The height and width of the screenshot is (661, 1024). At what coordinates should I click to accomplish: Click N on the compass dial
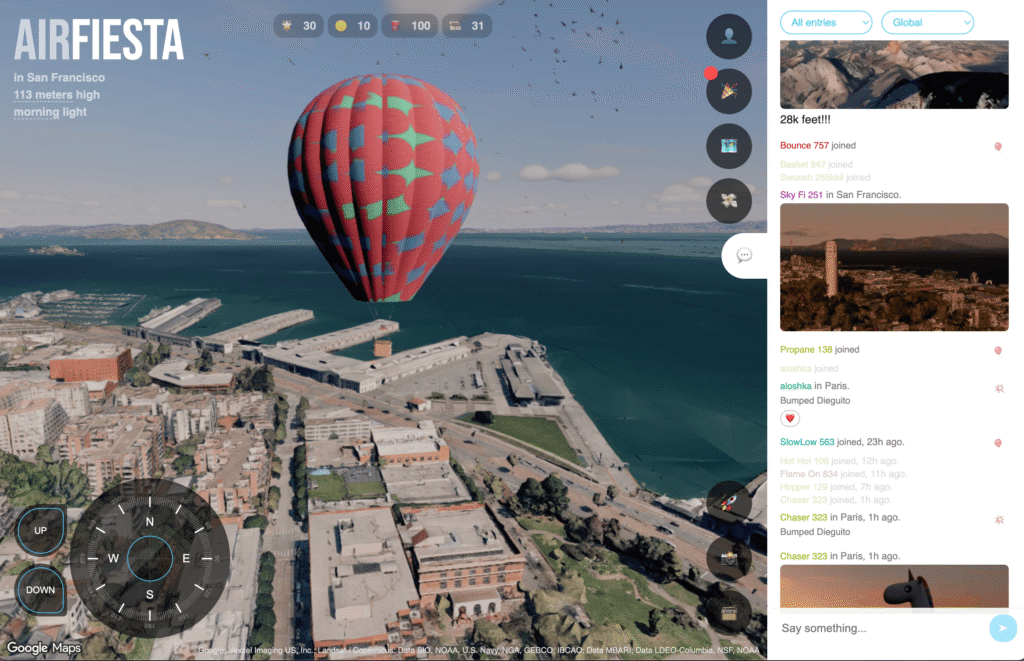tap(150, 522)
